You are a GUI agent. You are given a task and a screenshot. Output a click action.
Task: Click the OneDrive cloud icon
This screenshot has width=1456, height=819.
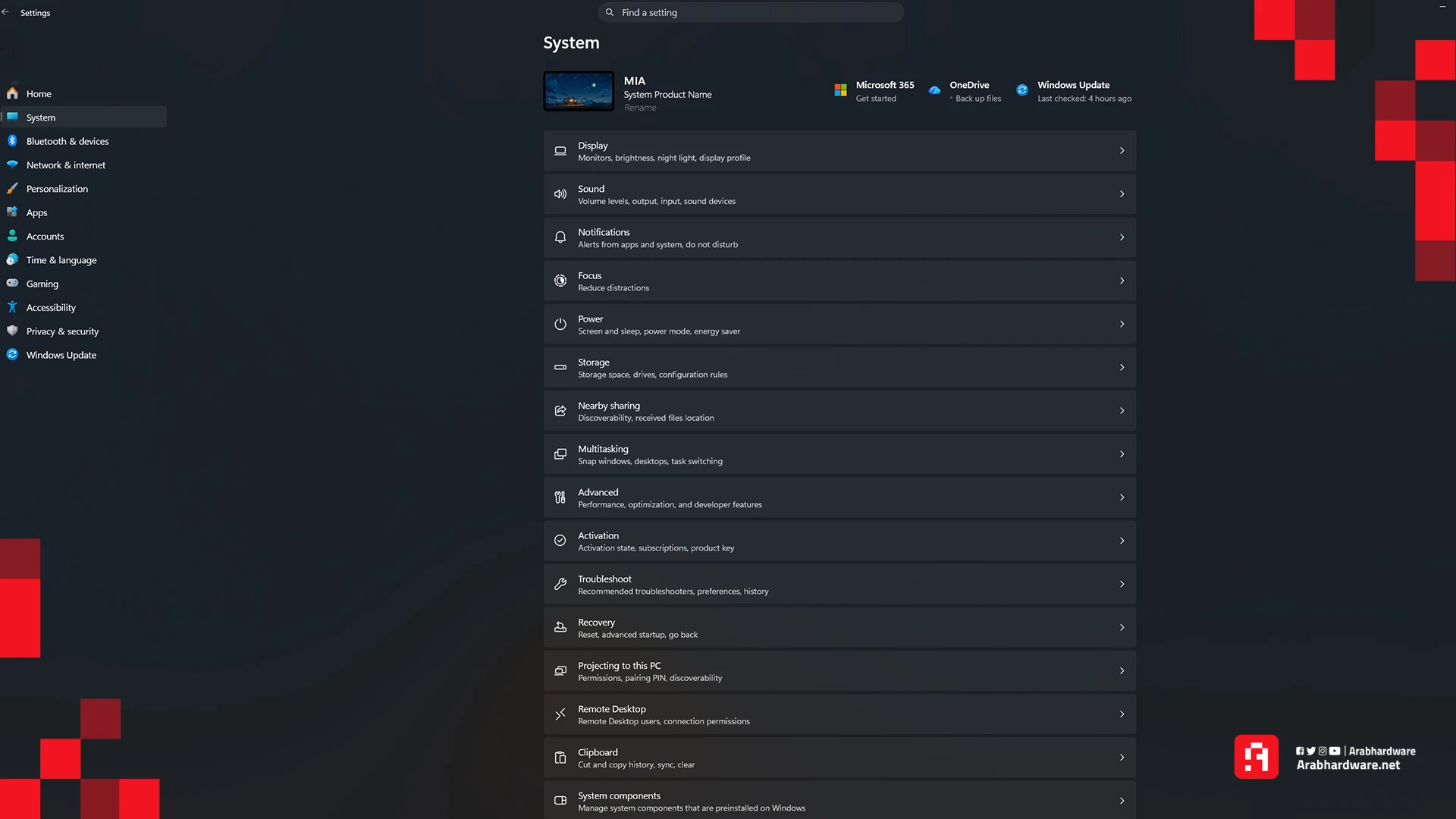pos(934,90)
